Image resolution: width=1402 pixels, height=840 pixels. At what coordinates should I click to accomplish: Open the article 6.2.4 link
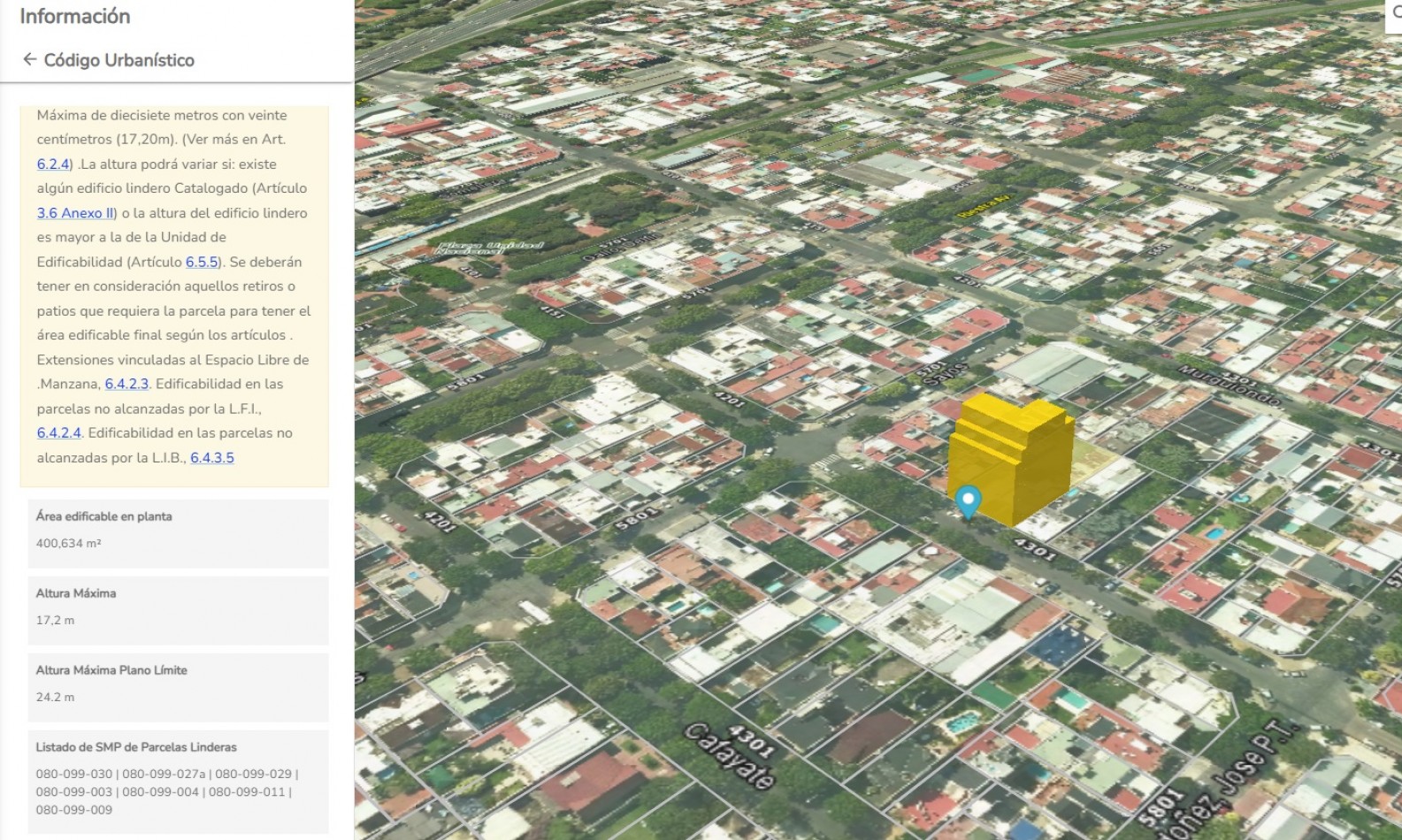tap(52, 164)
